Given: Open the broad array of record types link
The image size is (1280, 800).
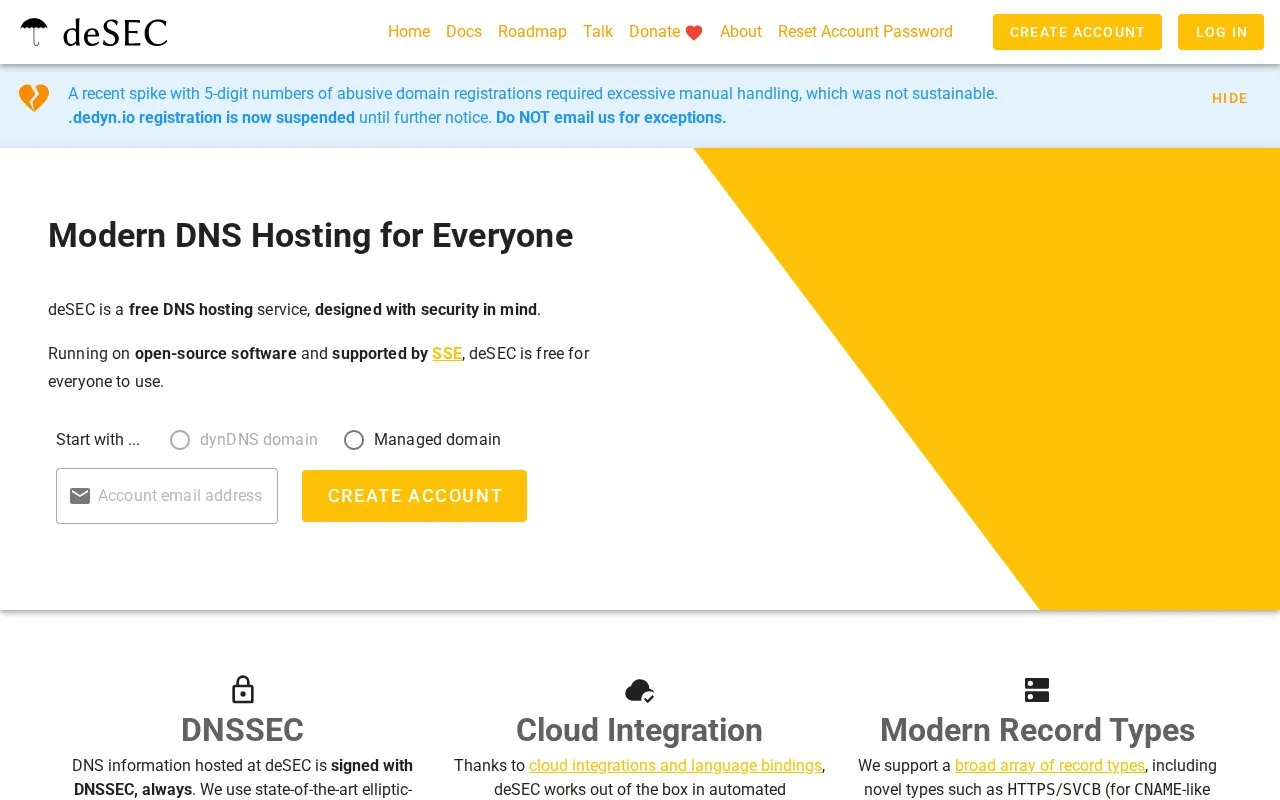Looking at the screenshot, I should click(x=1050, y=765).
